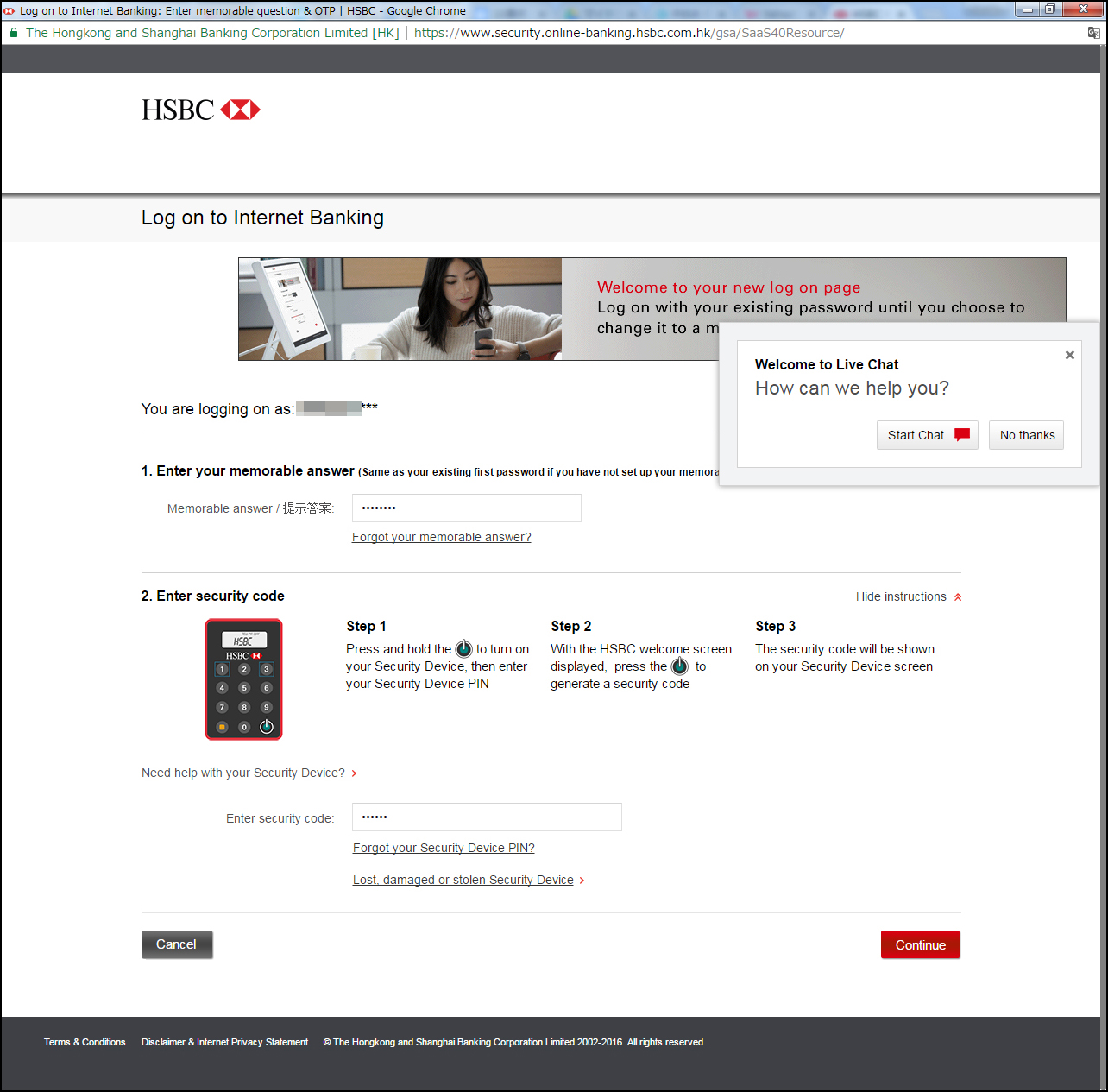
Task: Open Forgot your memorable answer link
Action: tap(442, 537)
